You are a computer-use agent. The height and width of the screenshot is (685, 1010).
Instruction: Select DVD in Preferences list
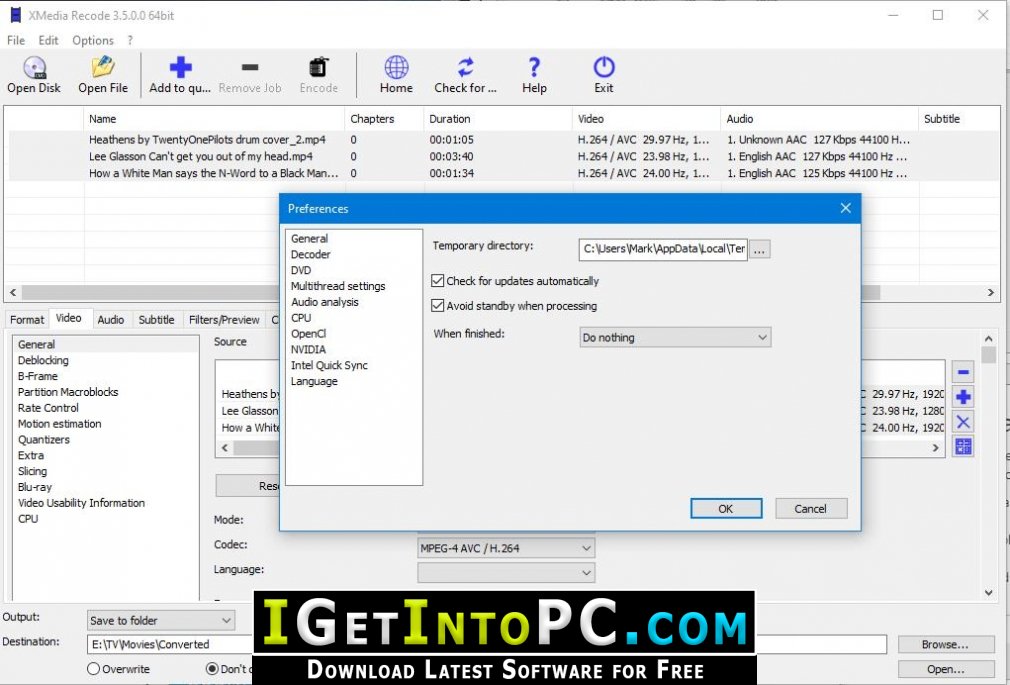(x=301, y=270)
